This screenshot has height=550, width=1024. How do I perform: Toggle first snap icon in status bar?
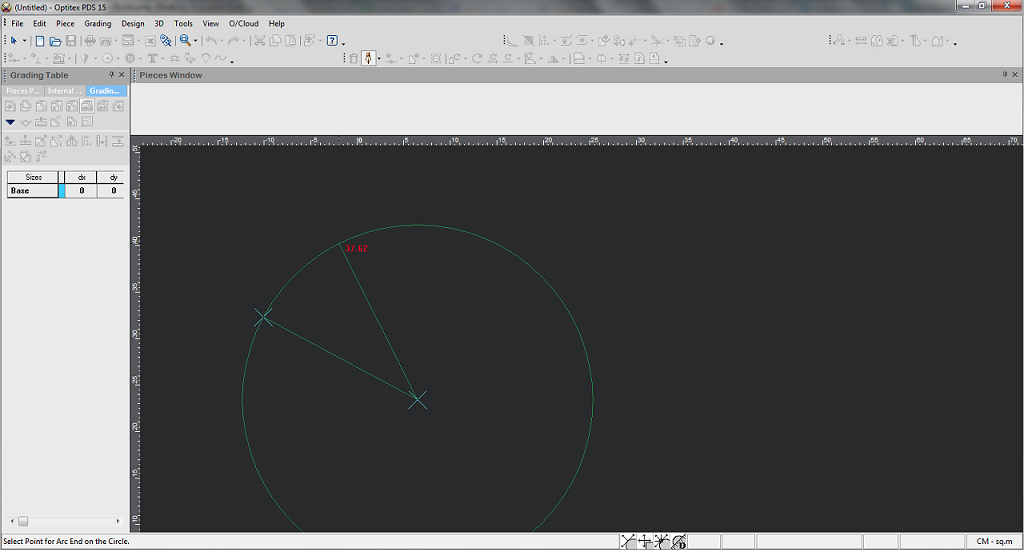(628, 541)
